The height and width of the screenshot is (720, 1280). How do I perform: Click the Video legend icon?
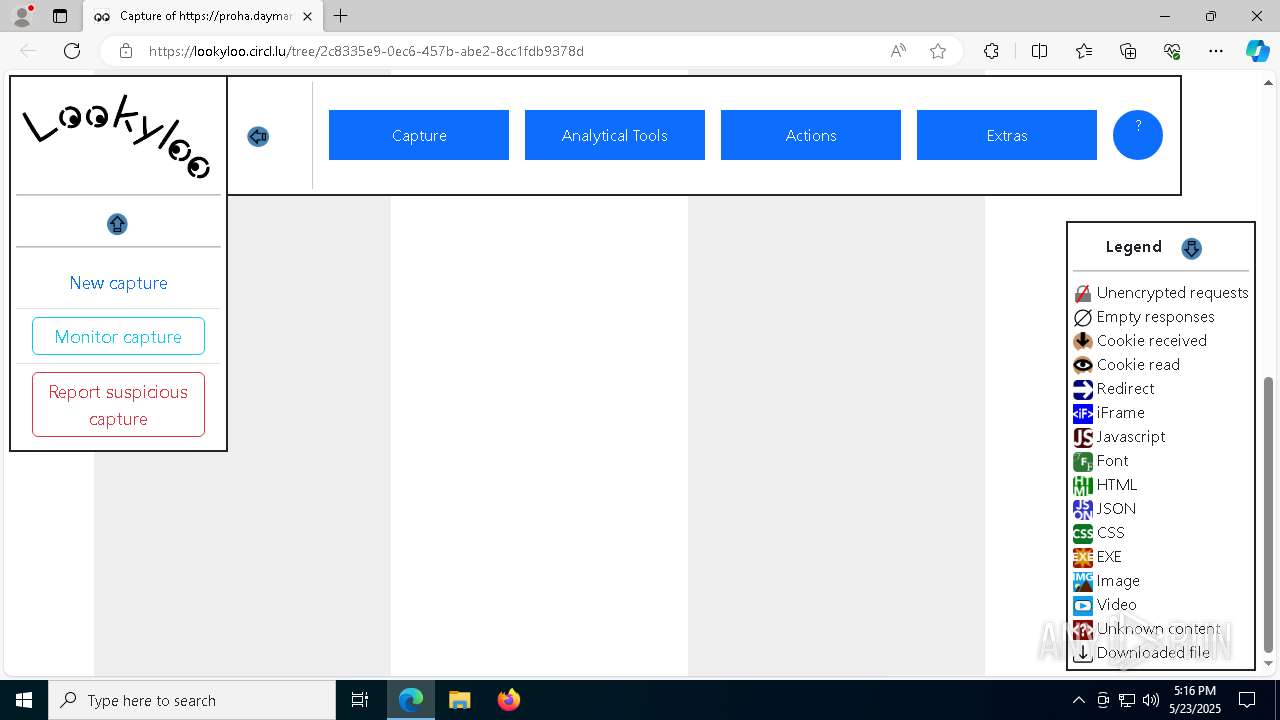(1083, 605)
